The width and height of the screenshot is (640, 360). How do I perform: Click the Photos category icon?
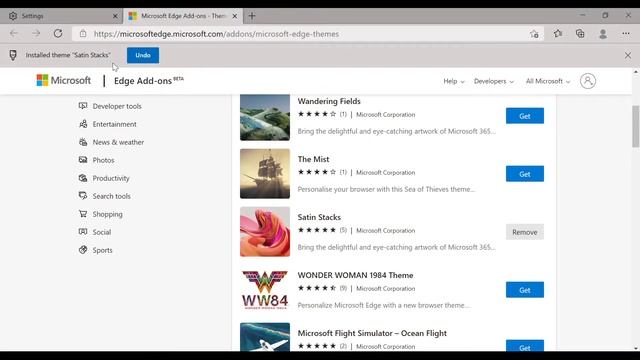(x=83, y=160)
